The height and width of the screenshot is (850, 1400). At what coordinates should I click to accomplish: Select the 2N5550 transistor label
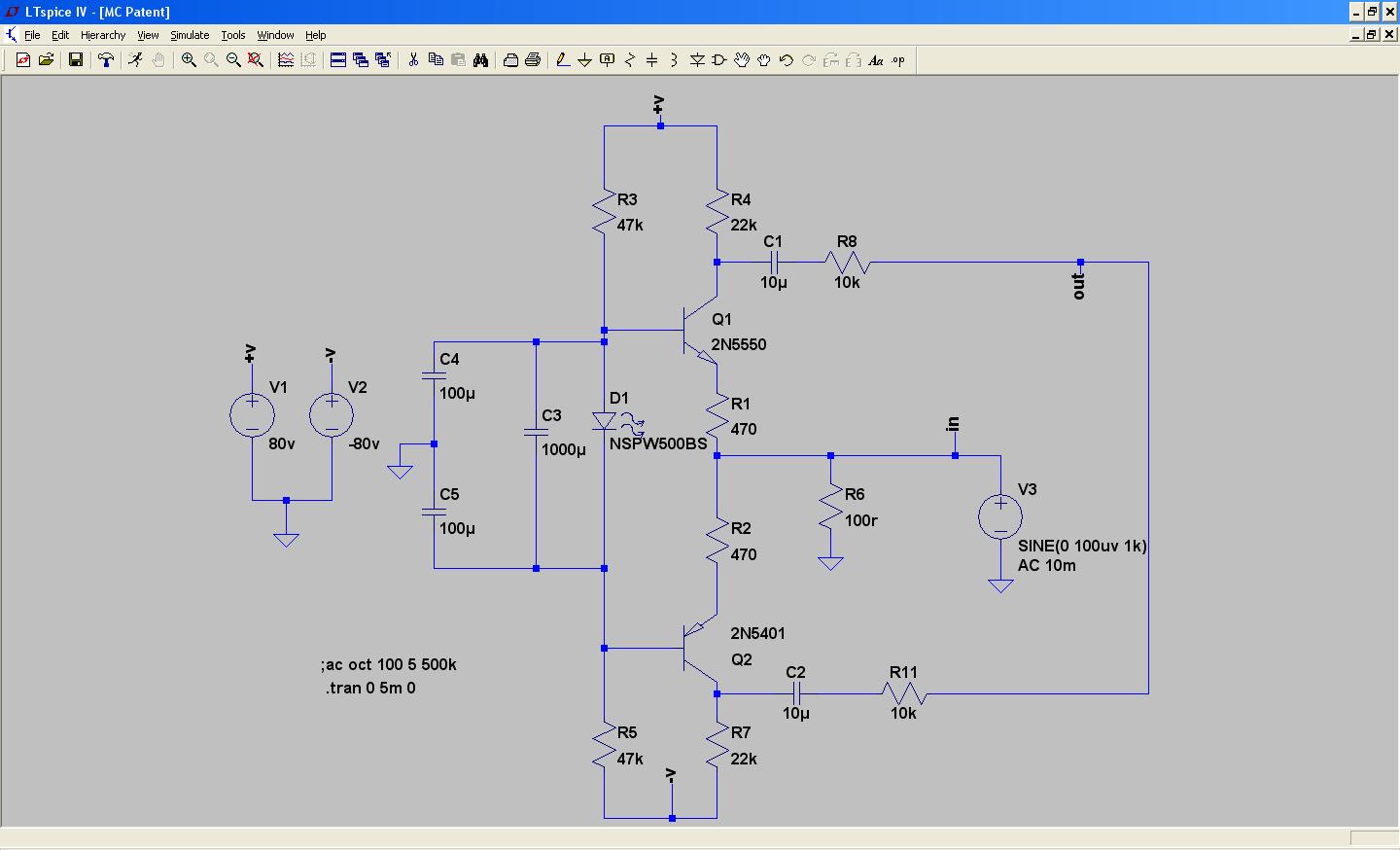[739, 344]
